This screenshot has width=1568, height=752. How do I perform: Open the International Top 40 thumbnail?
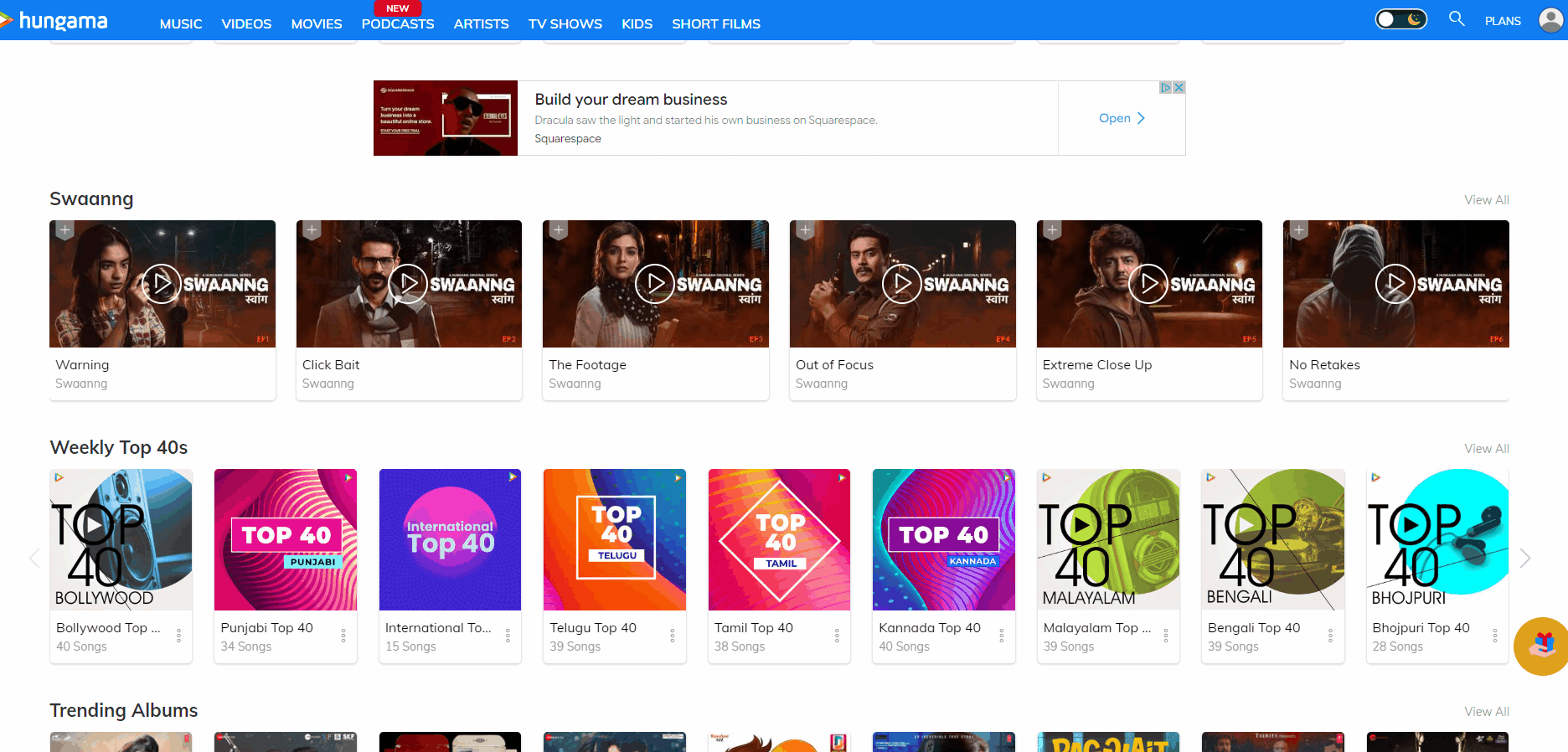450,540
